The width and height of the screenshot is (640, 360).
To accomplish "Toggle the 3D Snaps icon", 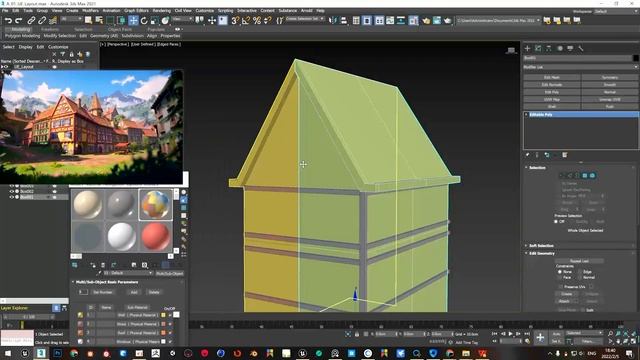I will pos(235,20).
